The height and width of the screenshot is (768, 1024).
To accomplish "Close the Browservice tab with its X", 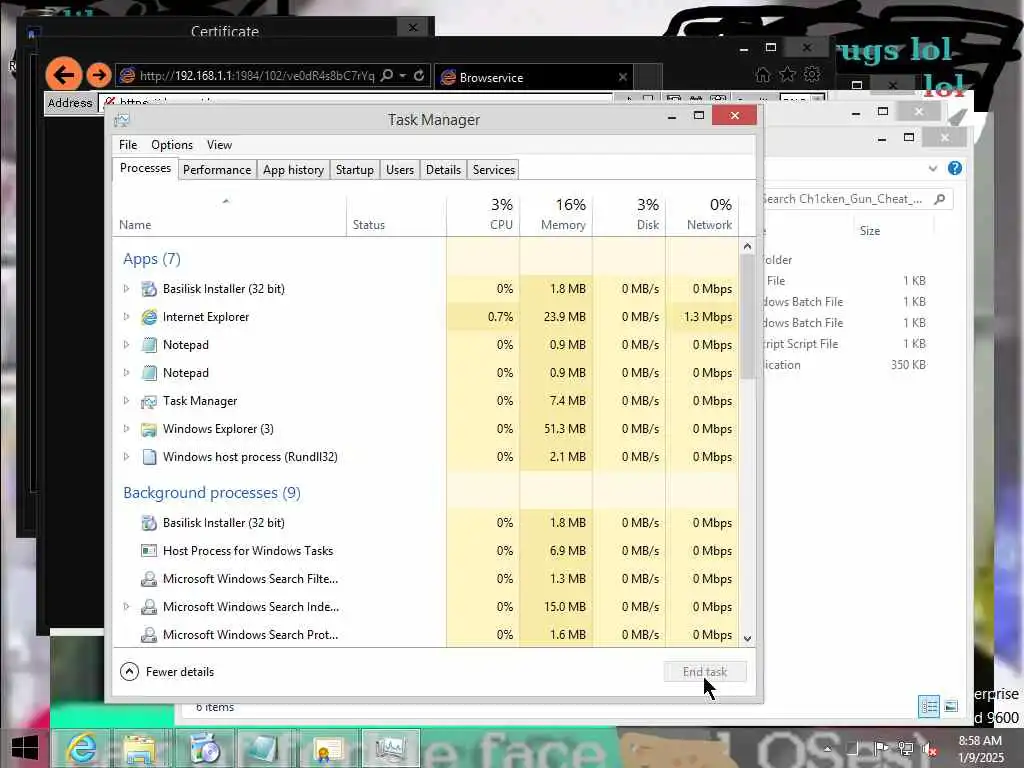I will [x=622, y=77].
